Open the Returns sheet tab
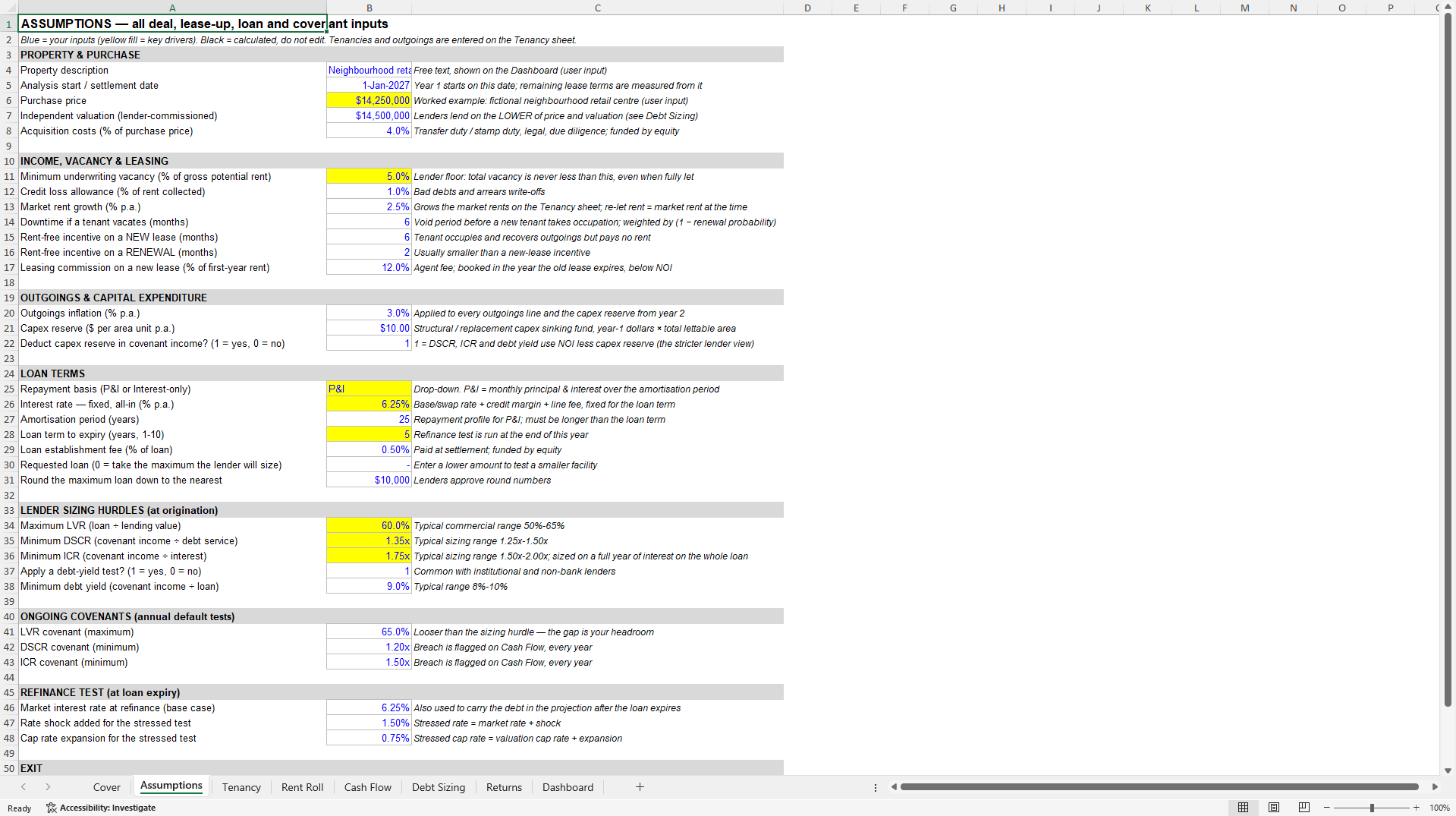1456x816 pixels. click(504, 787)
